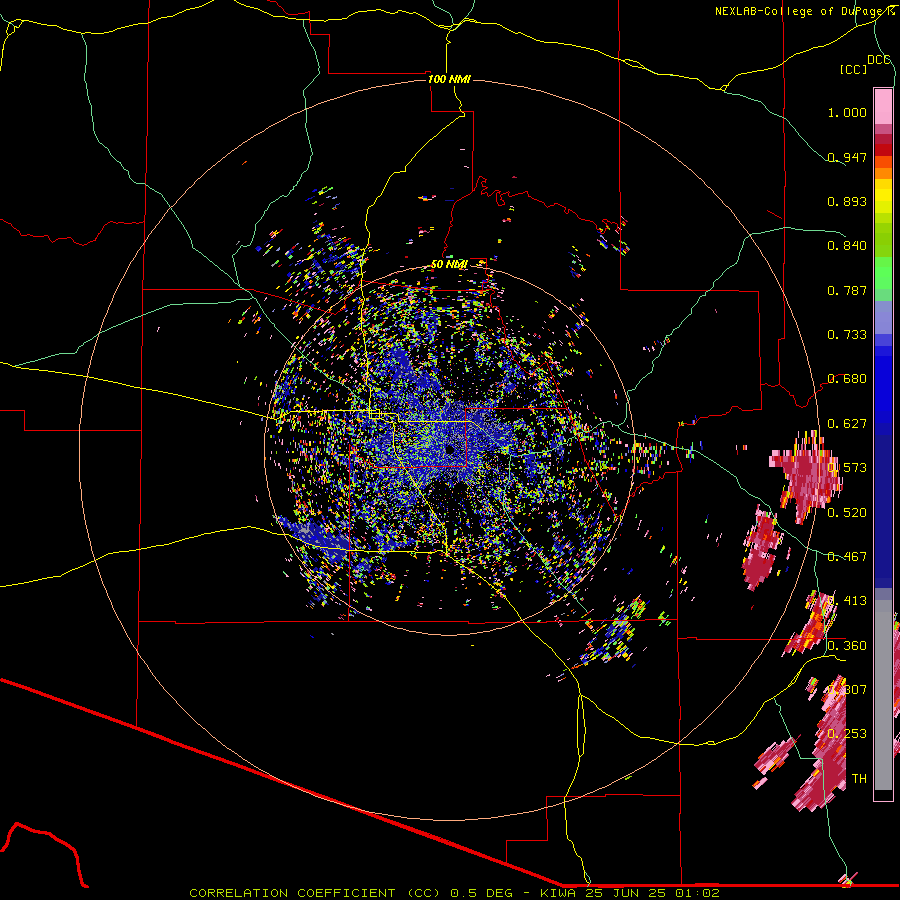Viewport: 900px width, 900px height.
Task: Select the 1.000 legend value
Action: coord(847,112)
